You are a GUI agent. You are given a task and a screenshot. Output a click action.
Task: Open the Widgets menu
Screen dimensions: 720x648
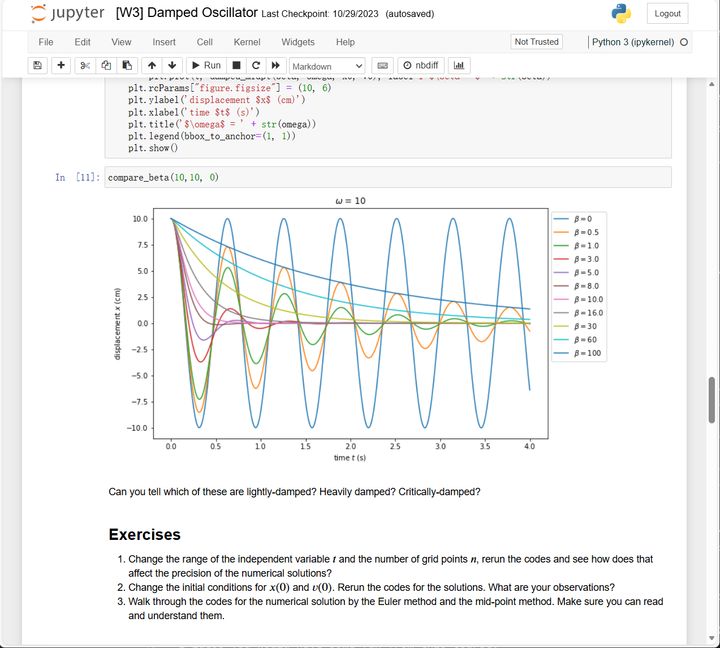coord(298,42)
